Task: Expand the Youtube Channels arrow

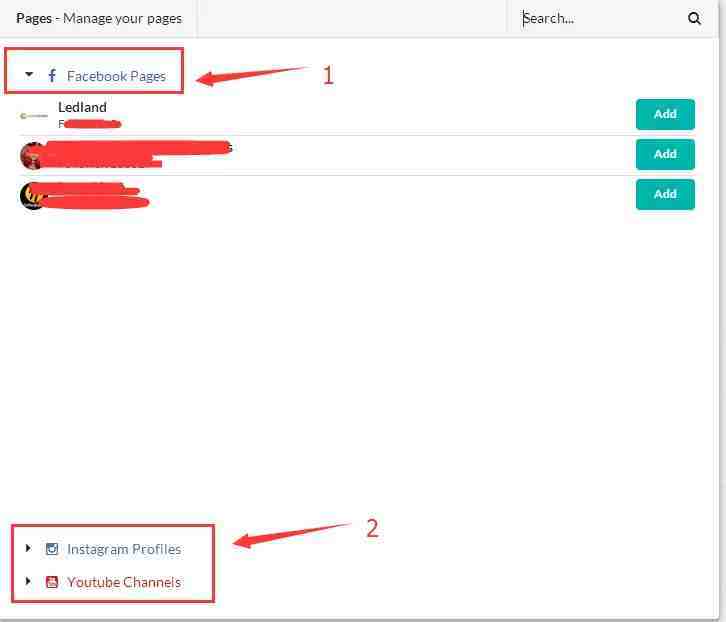Action: [x=29, y=581]
